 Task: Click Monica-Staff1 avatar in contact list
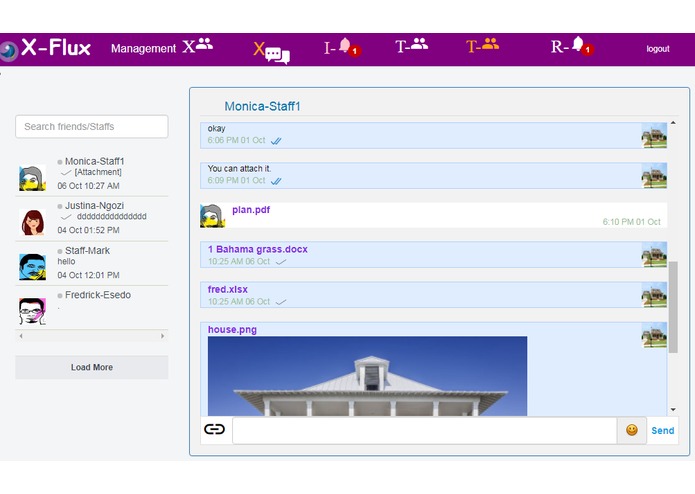pos(32,178)
